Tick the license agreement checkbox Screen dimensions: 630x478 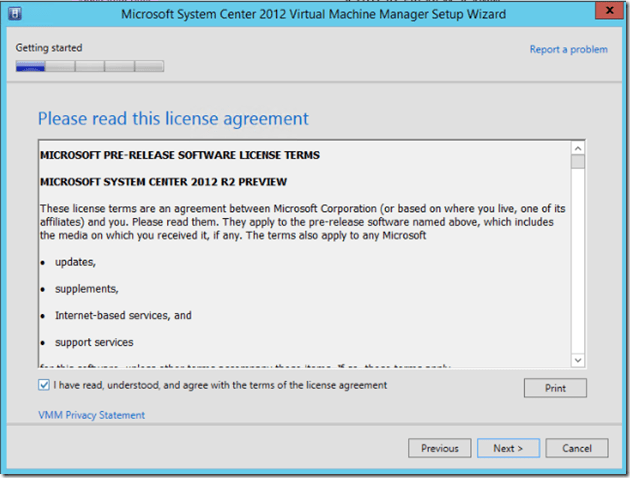[43, 386]
